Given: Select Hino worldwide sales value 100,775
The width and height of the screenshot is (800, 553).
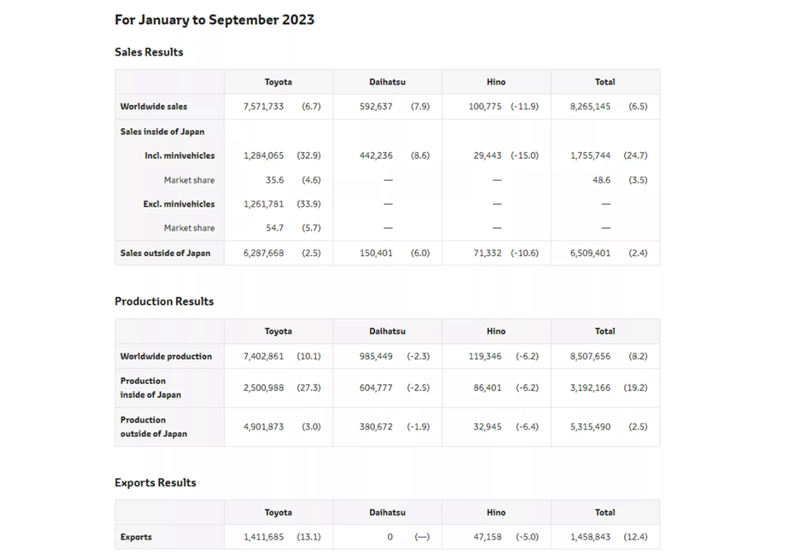Looking at the screenshot, I should click(x=485, y=107).
